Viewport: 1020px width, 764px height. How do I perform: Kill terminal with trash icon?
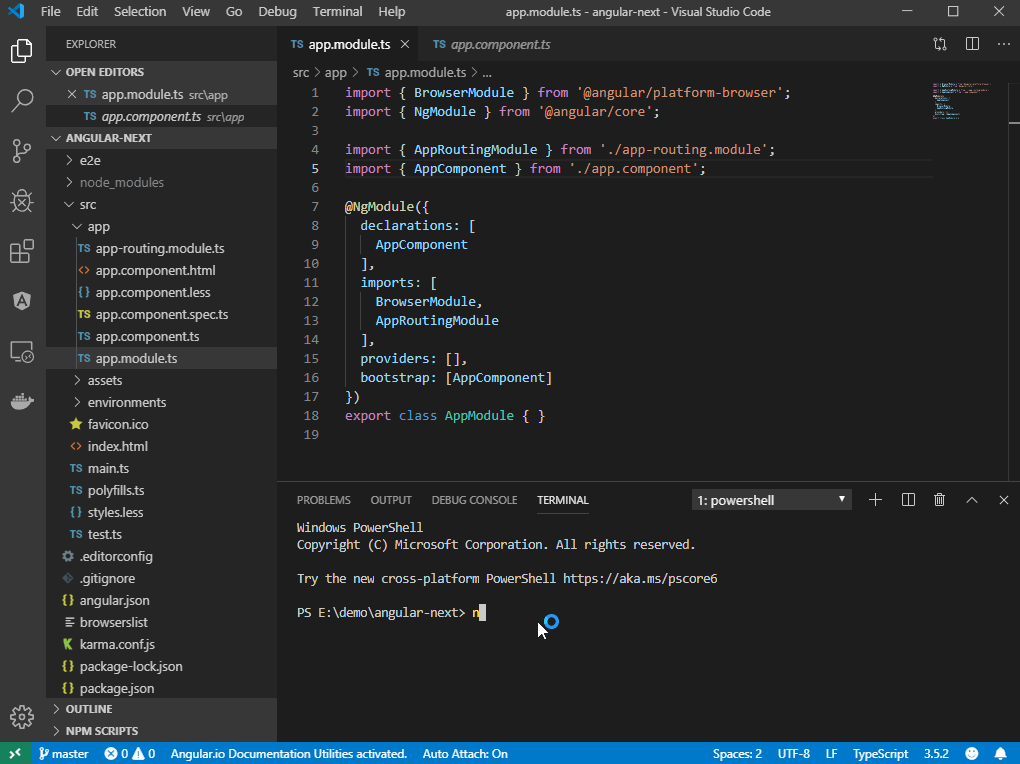939,500
